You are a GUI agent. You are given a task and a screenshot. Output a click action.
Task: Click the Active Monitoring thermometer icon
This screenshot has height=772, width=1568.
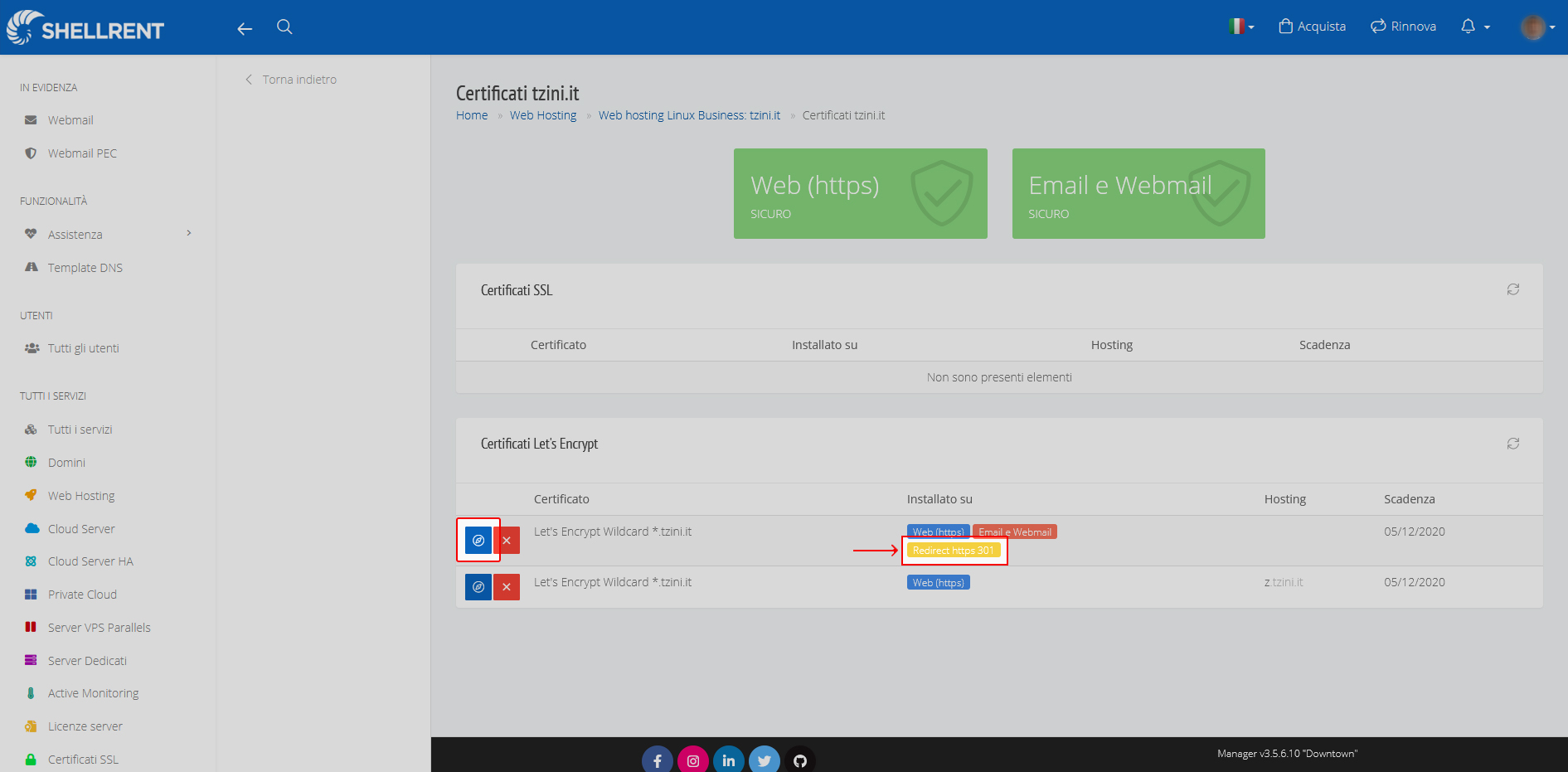coord(31,693)
